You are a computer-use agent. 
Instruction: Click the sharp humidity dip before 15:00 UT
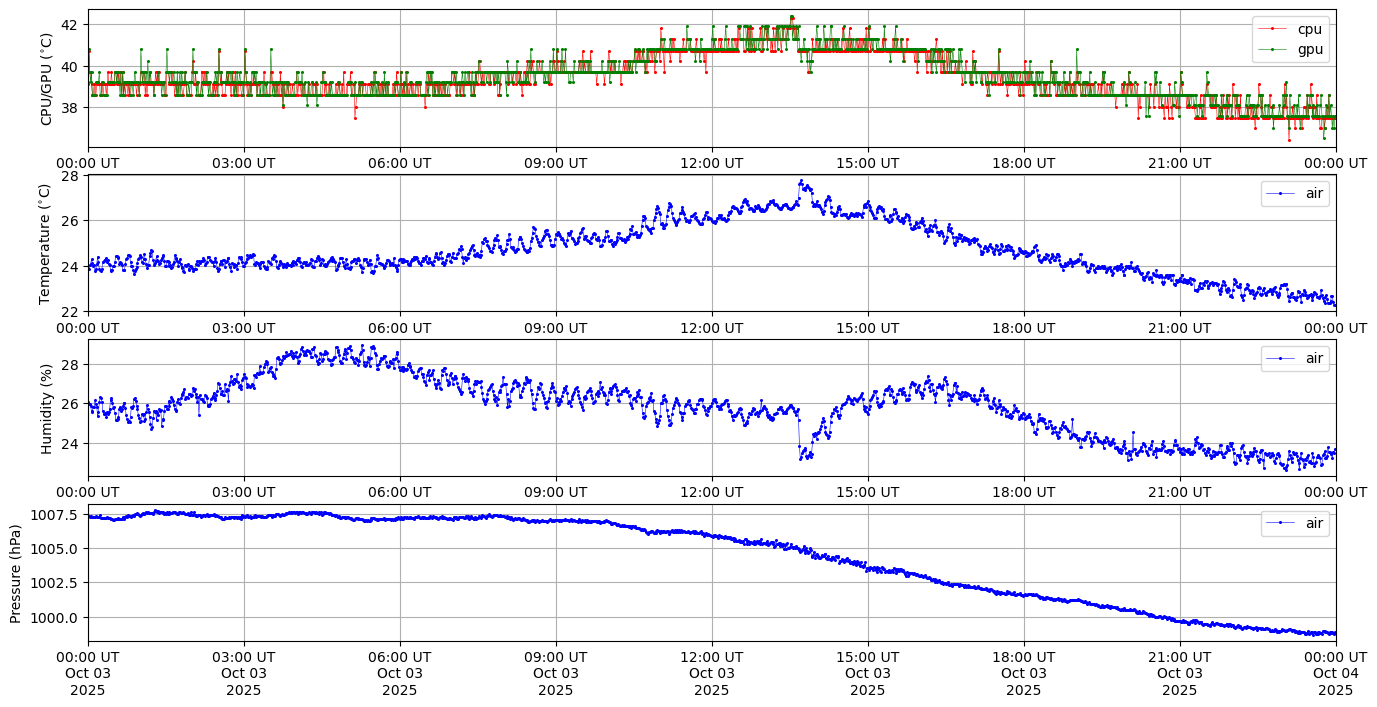point(803,456)
